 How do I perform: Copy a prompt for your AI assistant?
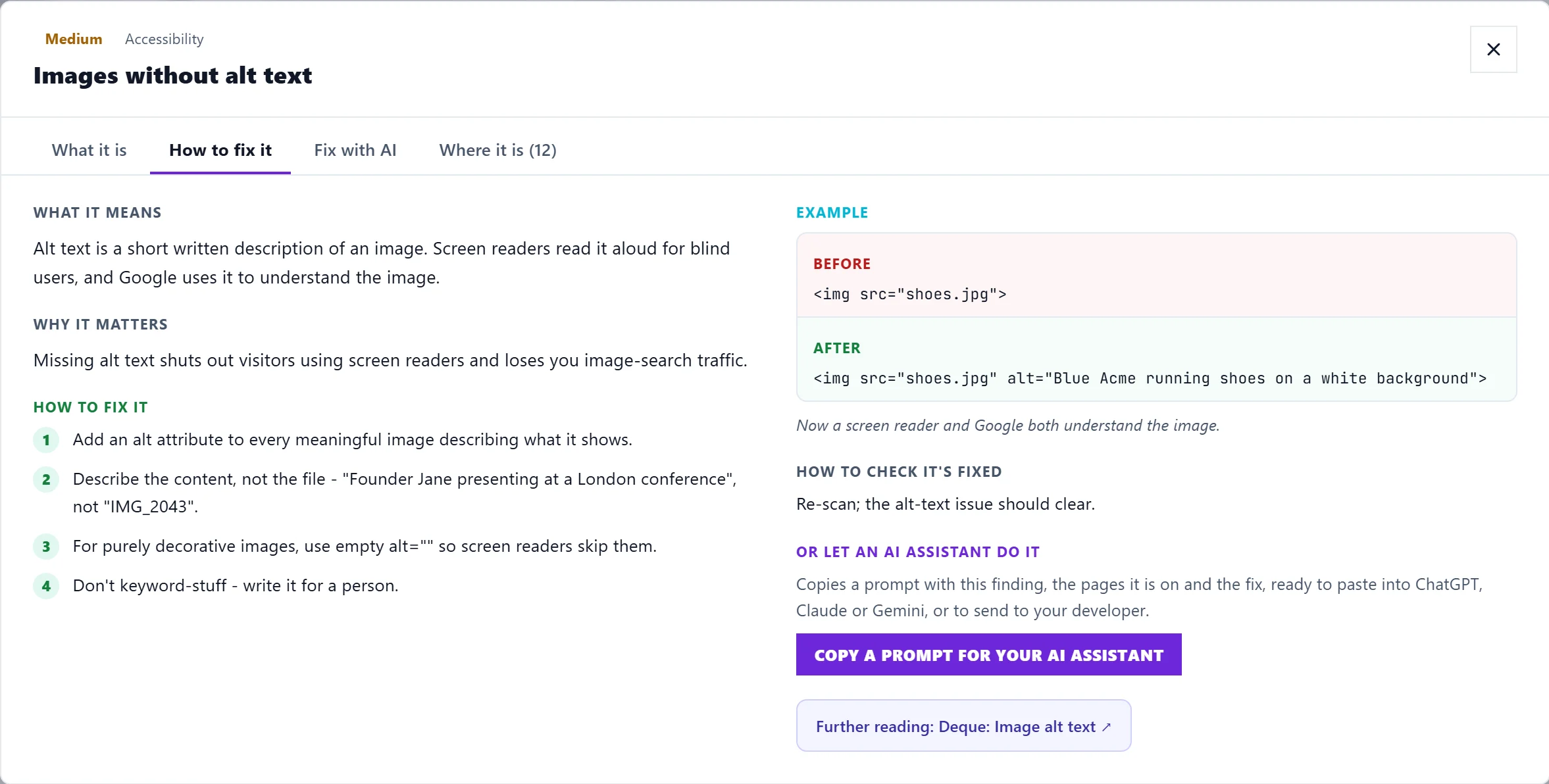point(988,654)
